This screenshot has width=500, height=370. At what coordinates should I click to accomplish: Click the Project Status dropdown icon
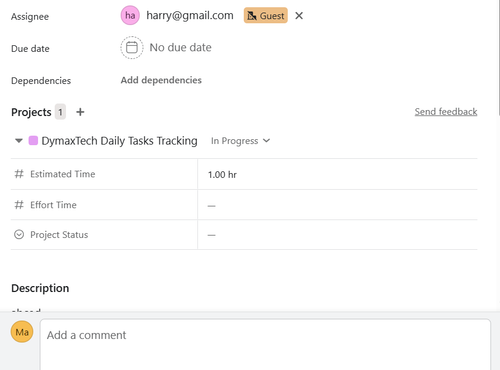(19, 235)
